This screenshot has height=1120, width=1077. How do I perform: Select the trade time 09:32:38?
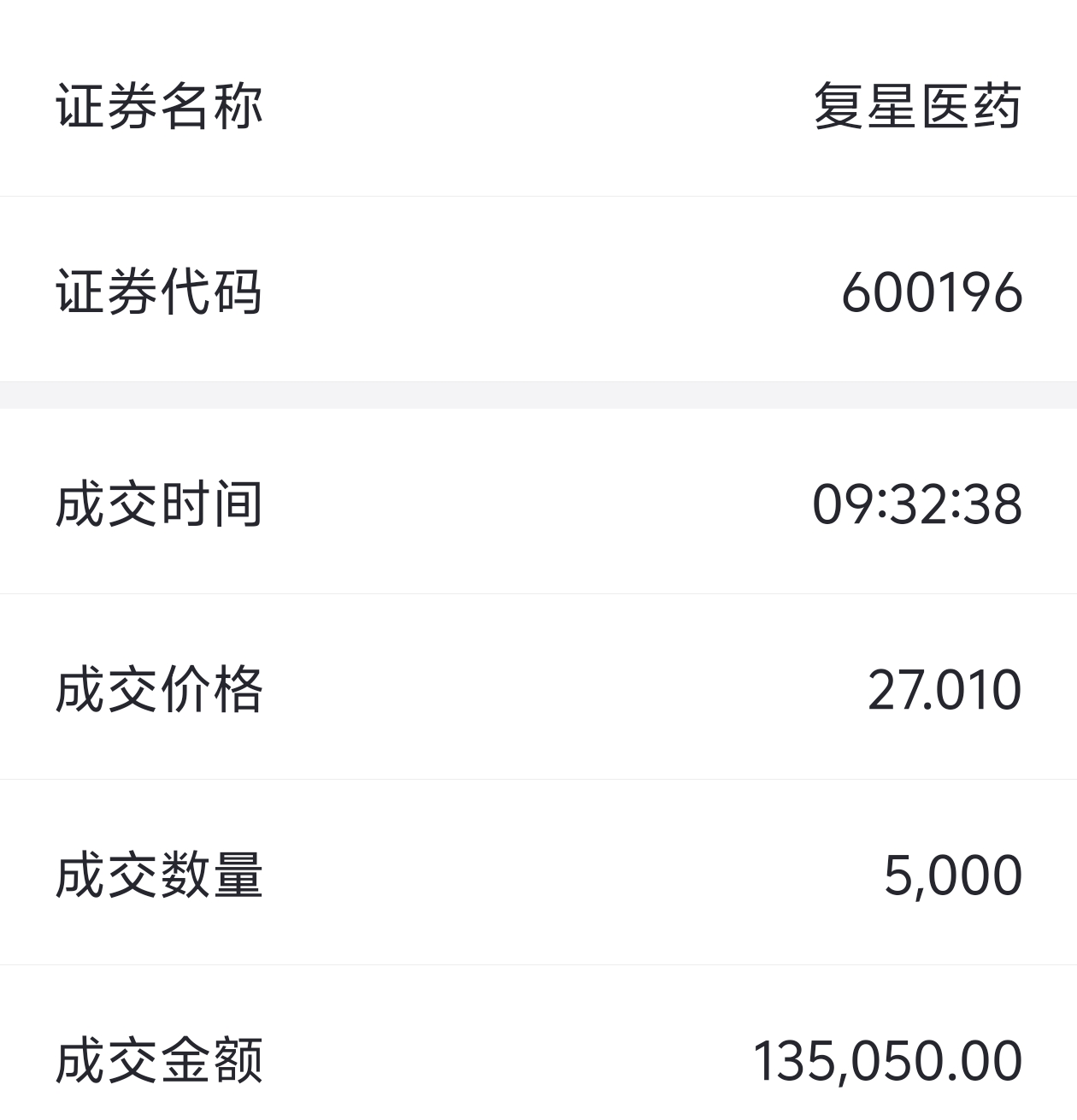click(x=917, y=504)
